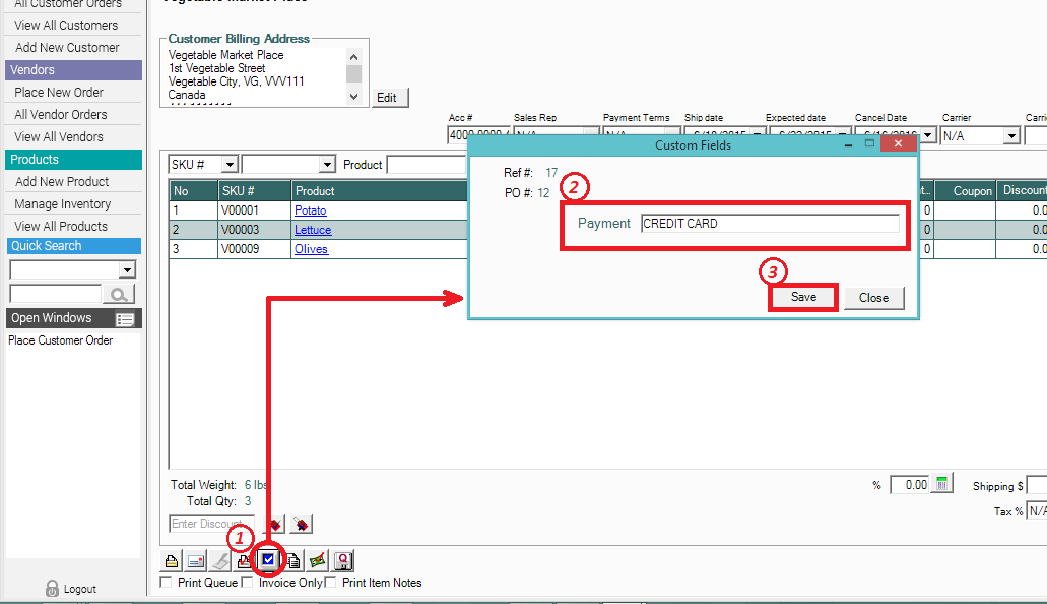
Task: Click the email envelope icon in the bottom toolbar
Action: (x=196, y=561)
